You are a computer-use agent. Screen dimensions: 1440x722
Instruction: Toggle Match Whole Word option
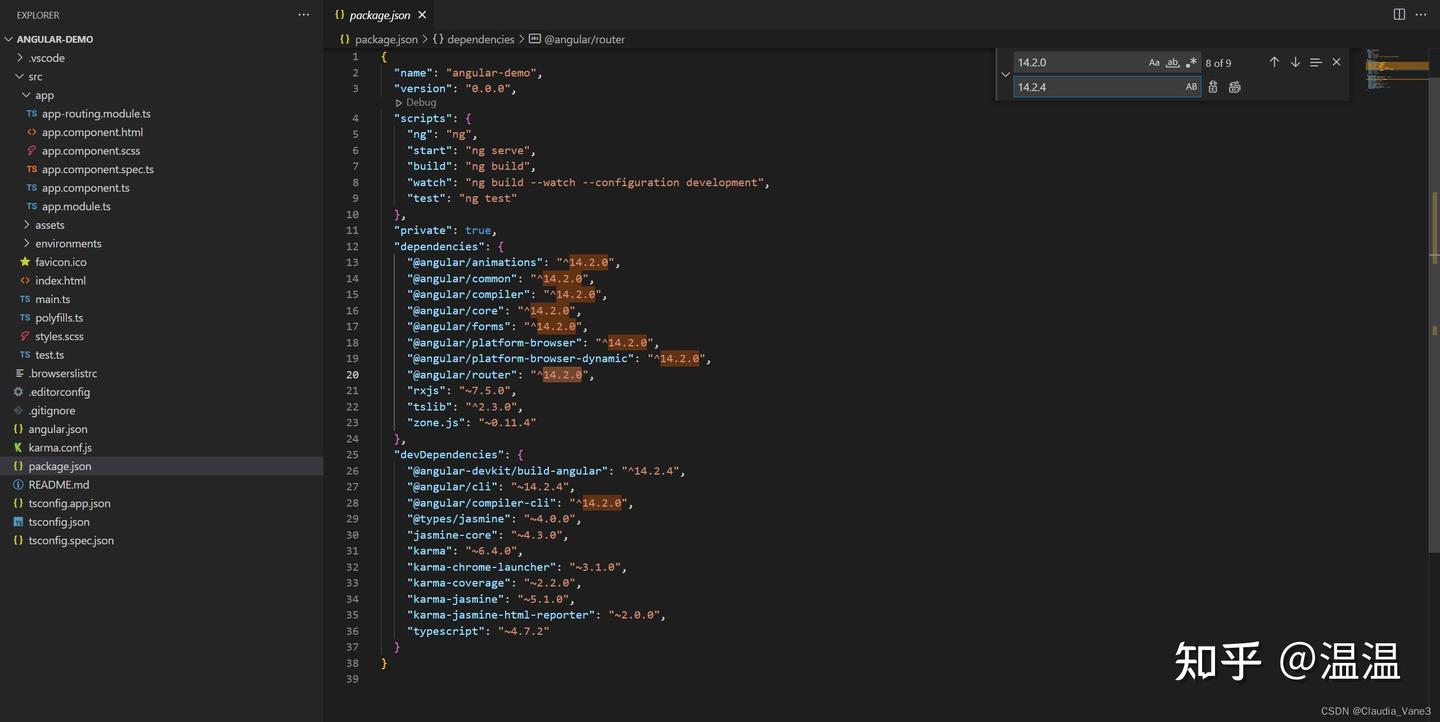tap(1173, 62)
